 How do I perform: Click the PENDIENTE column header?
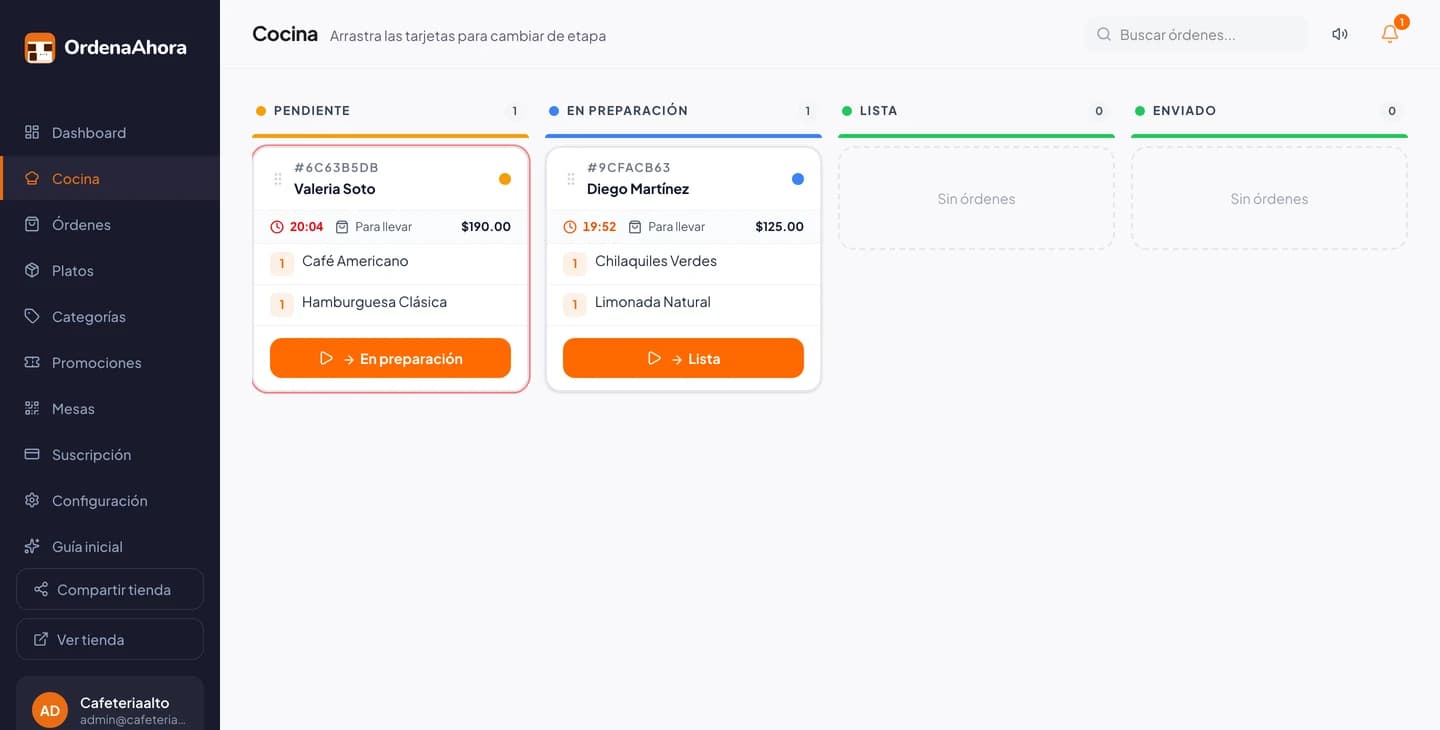click(312, 111)
